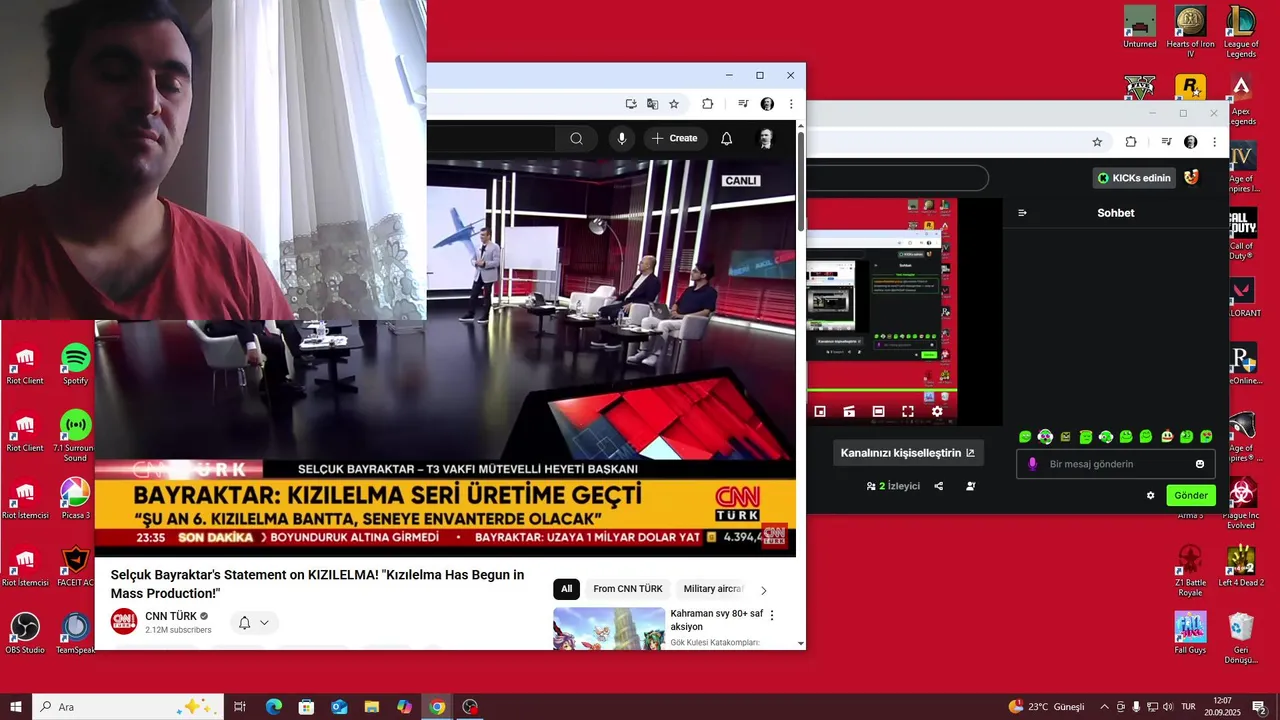Screen dimensions: 1280x720
Task: Click the YouTube page vertical scrollbar
Action: [x=801, y=180]
